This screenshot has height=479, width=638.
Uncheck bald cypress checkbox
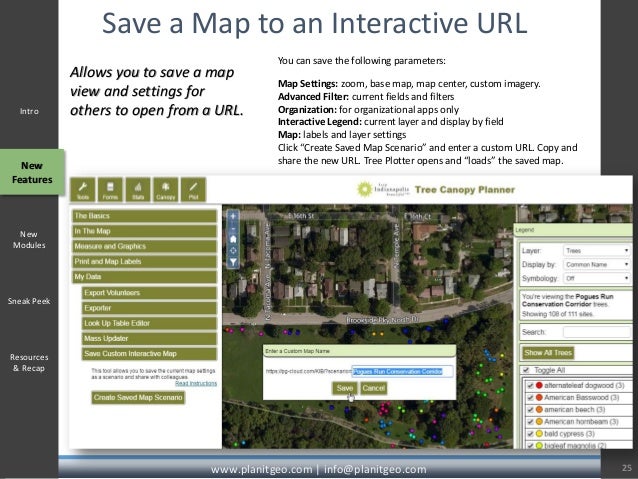point(531,434)
